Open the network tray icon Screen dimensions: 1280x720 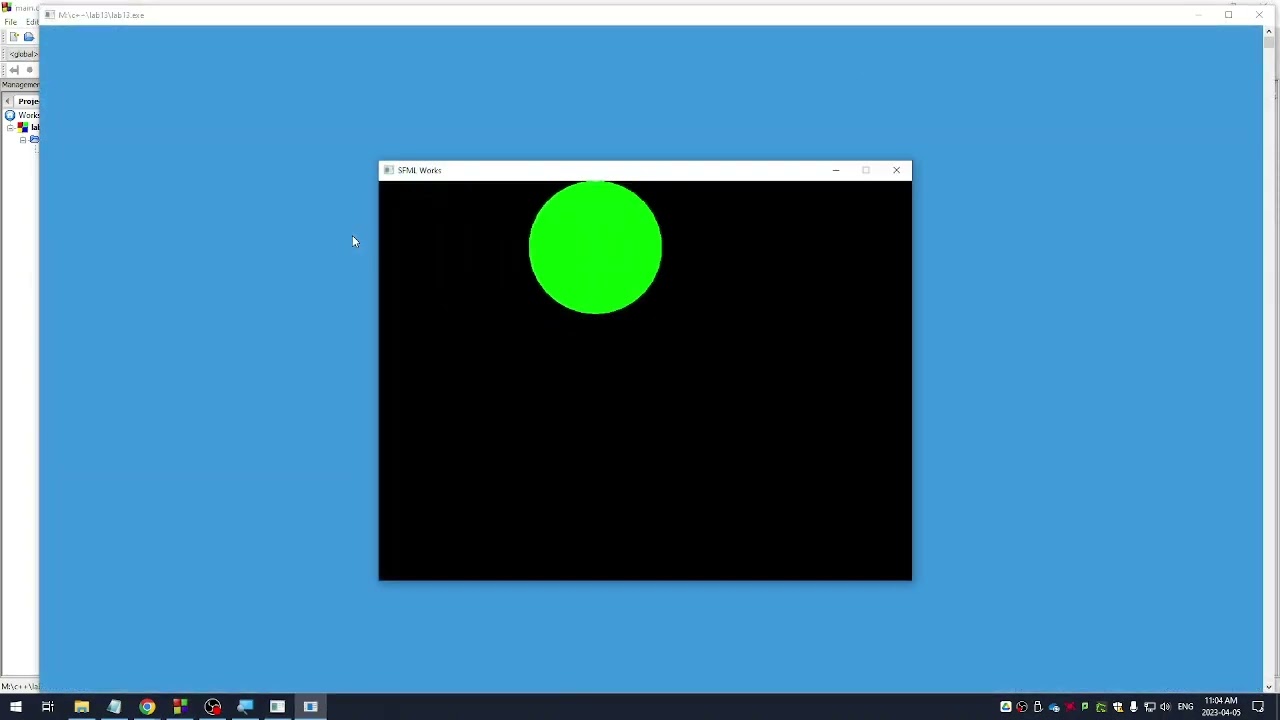tap(1150, 707)
